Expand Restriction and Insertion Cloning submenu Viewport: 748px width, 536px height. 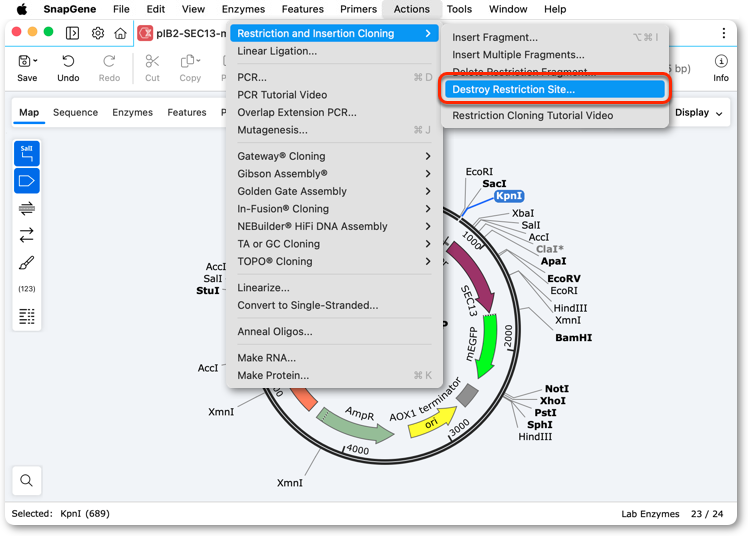(x=334, y=33)
